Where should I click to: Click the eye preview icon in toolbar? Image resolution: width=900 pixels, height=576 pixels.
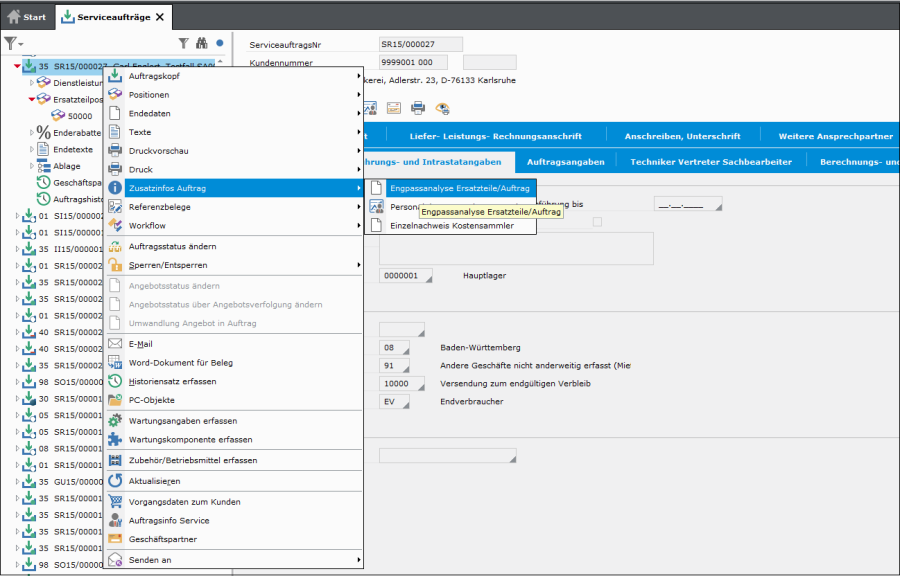point(442,108)
